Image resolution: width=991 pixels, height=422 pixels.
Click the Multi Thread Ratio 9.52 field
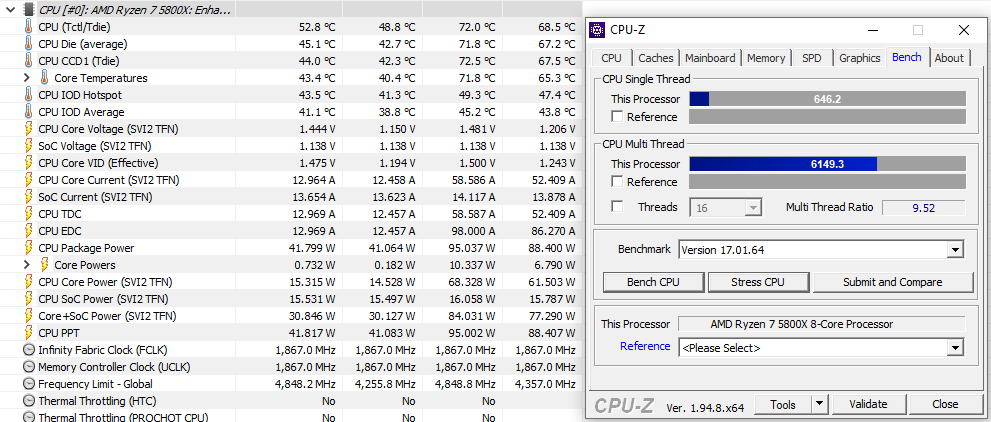tap(923, 207)
